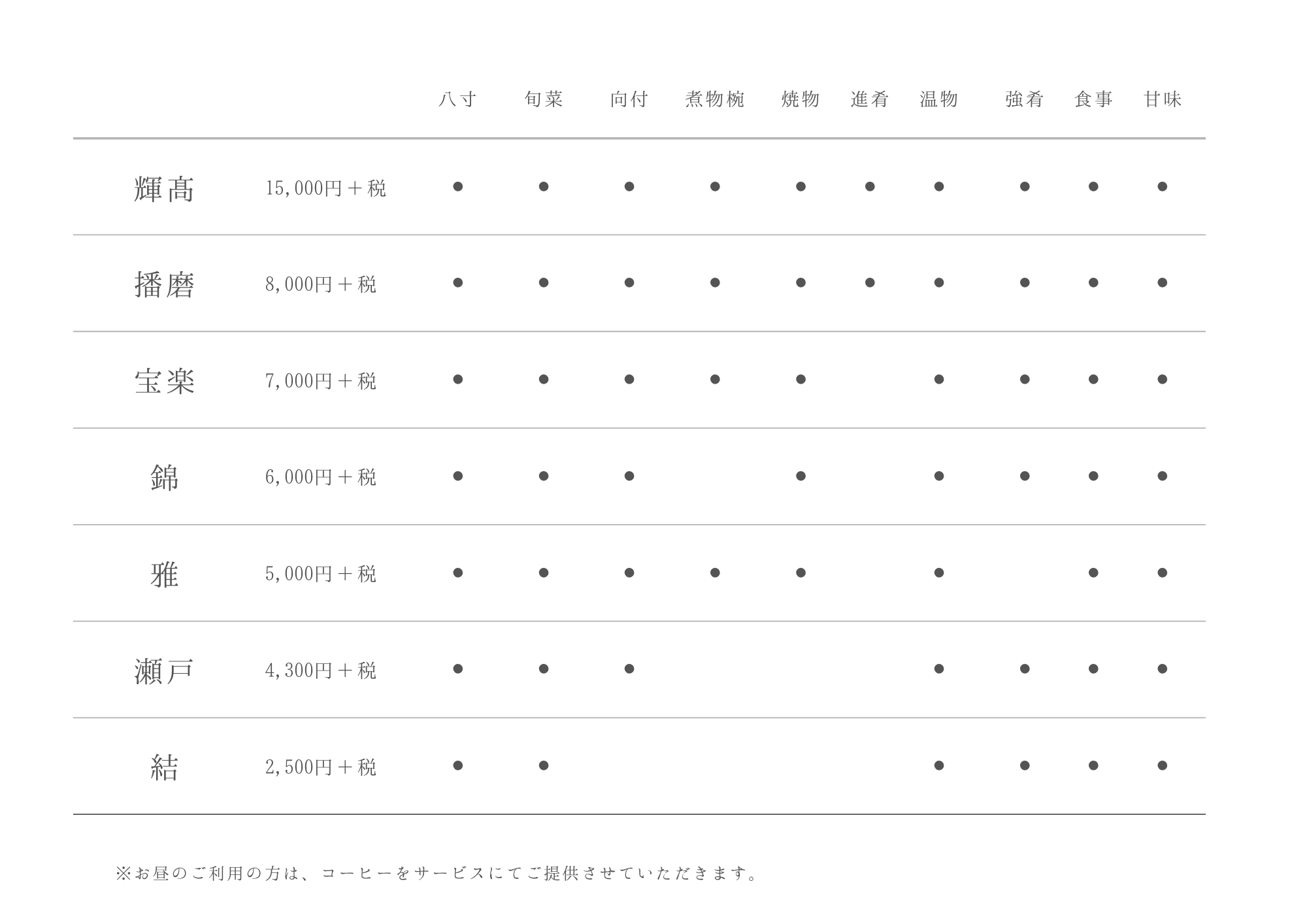Click the 強肴 dot in 瀬戸 row
1307x924 pixels.
[1025, 668]
